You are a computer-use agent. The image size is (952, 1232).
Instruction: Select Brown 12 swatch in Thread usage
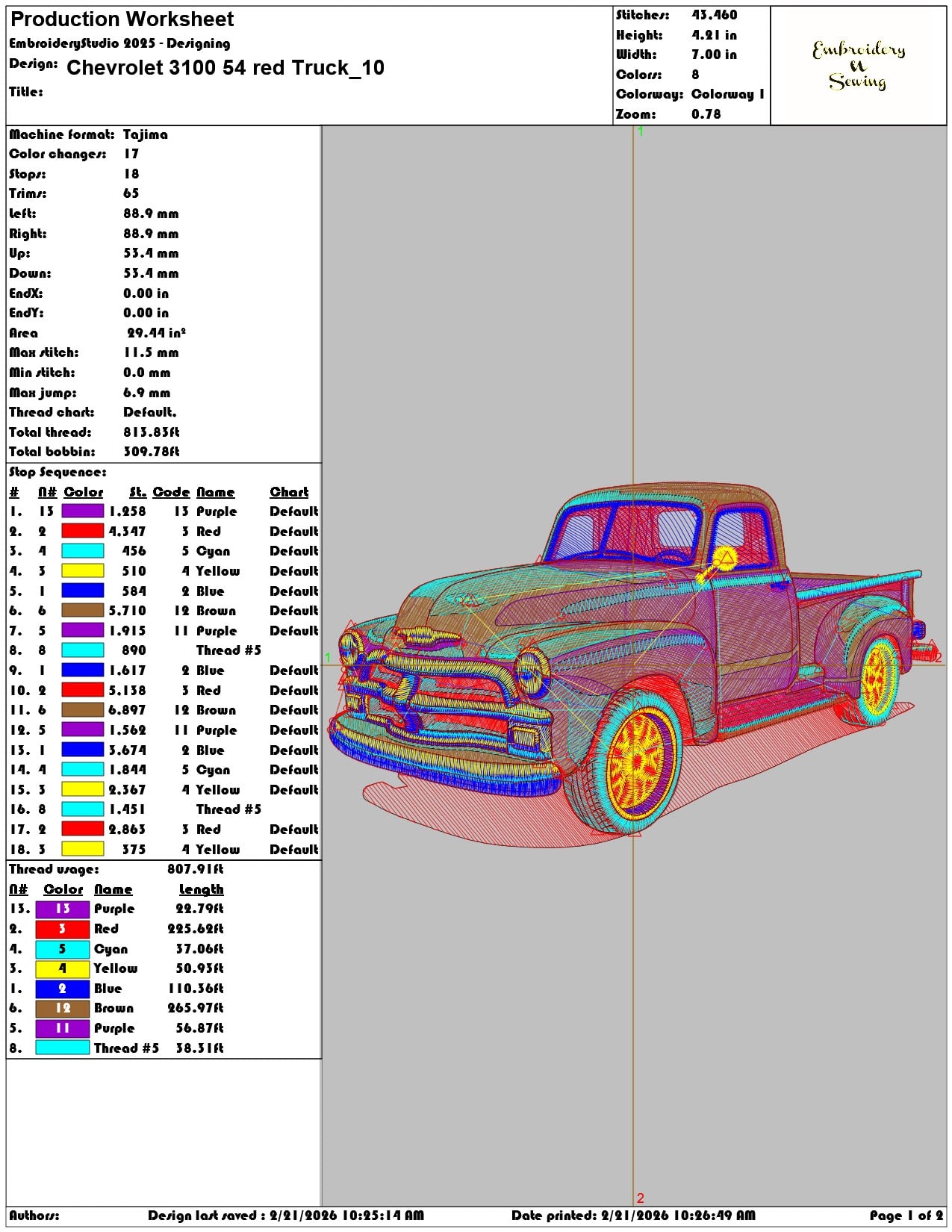tap(63, 1009)
